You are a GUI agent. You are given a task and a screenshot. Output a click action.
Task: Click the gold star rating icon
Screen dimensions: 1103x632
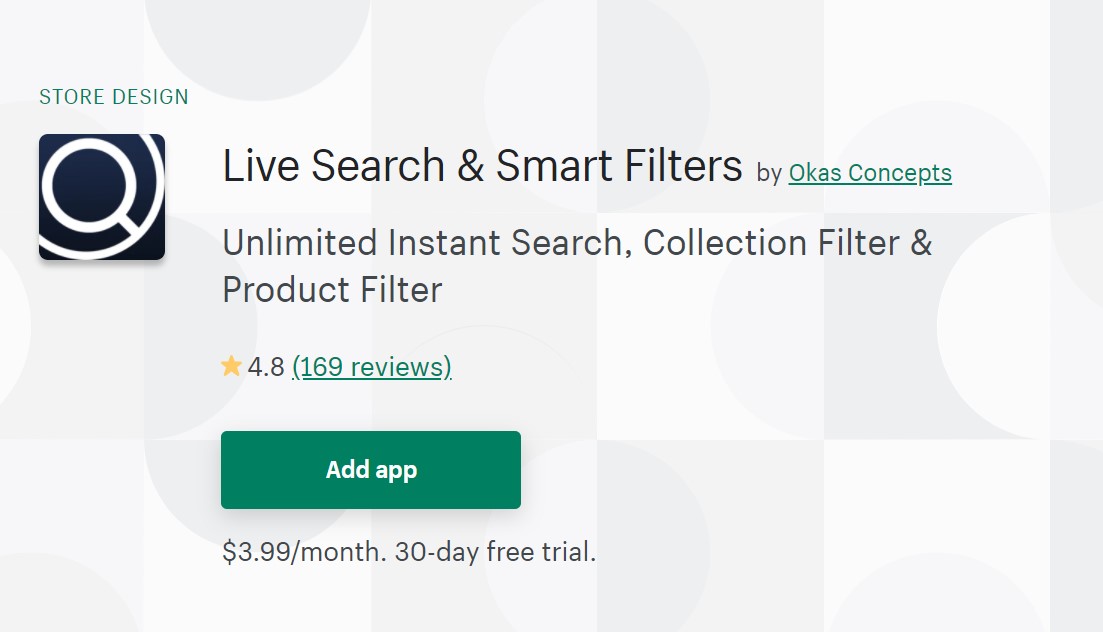(x=231, y=367)
